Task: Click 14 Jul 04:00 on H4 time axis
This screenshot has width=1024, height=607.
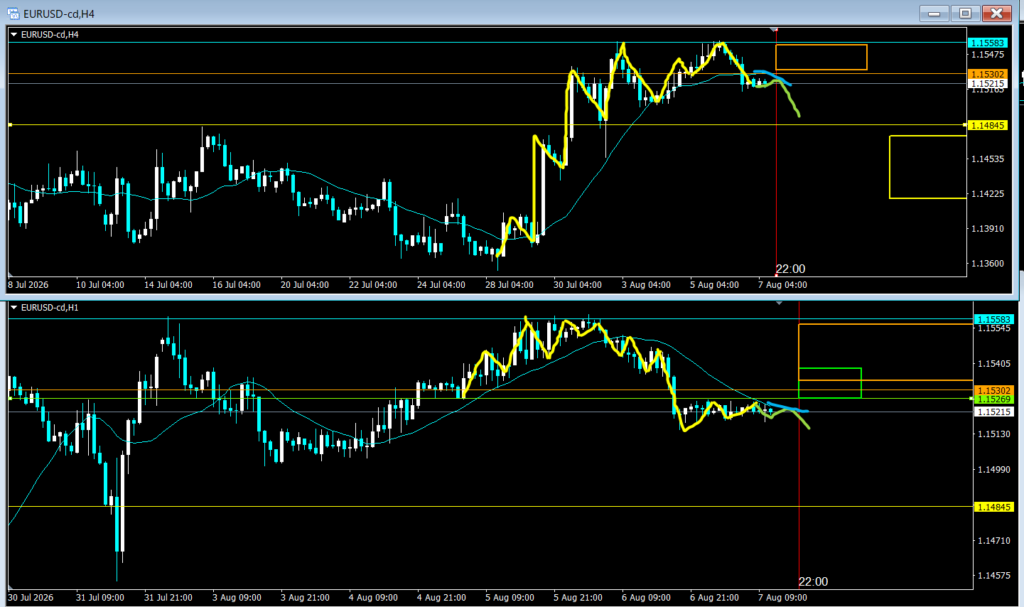Action: 168,285
